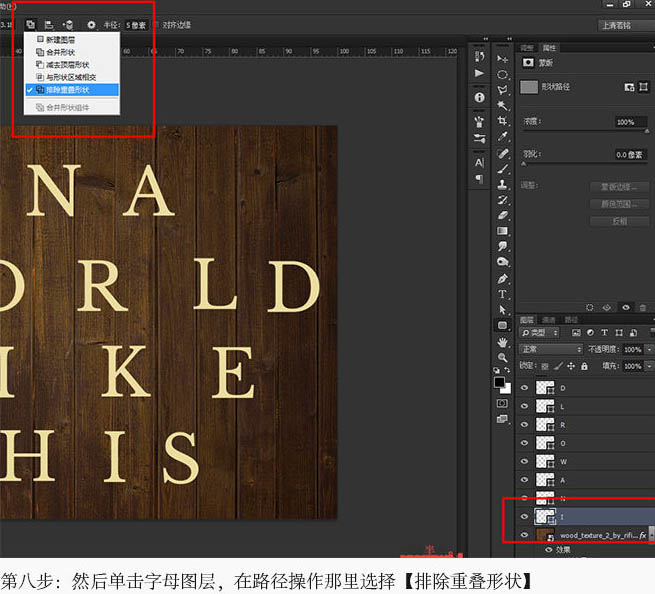Select the Crop tool
The width and height of the screenshot is (655, 594).
(503, 121)
